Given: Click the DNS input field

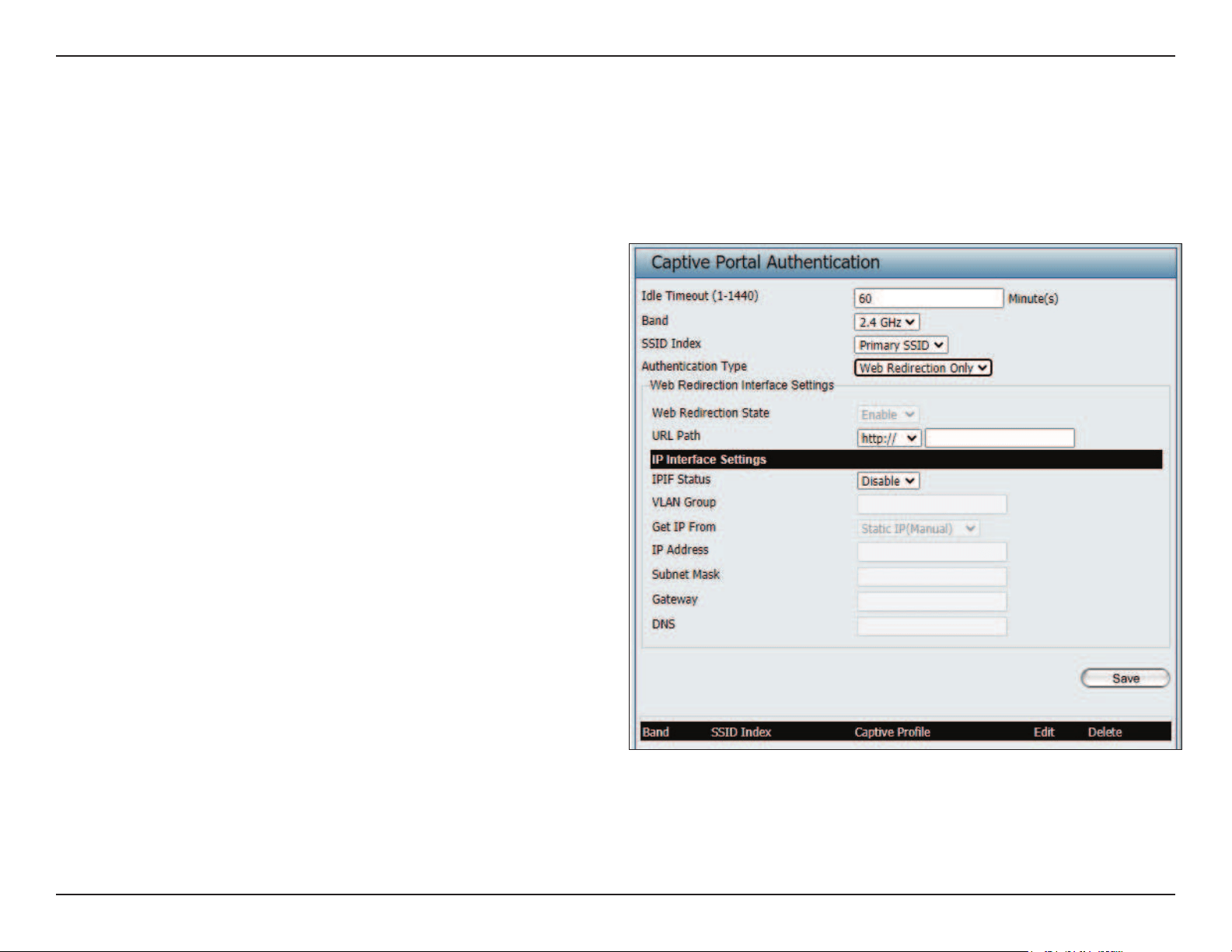Looking at the screenshot, I should click(932, 626).
